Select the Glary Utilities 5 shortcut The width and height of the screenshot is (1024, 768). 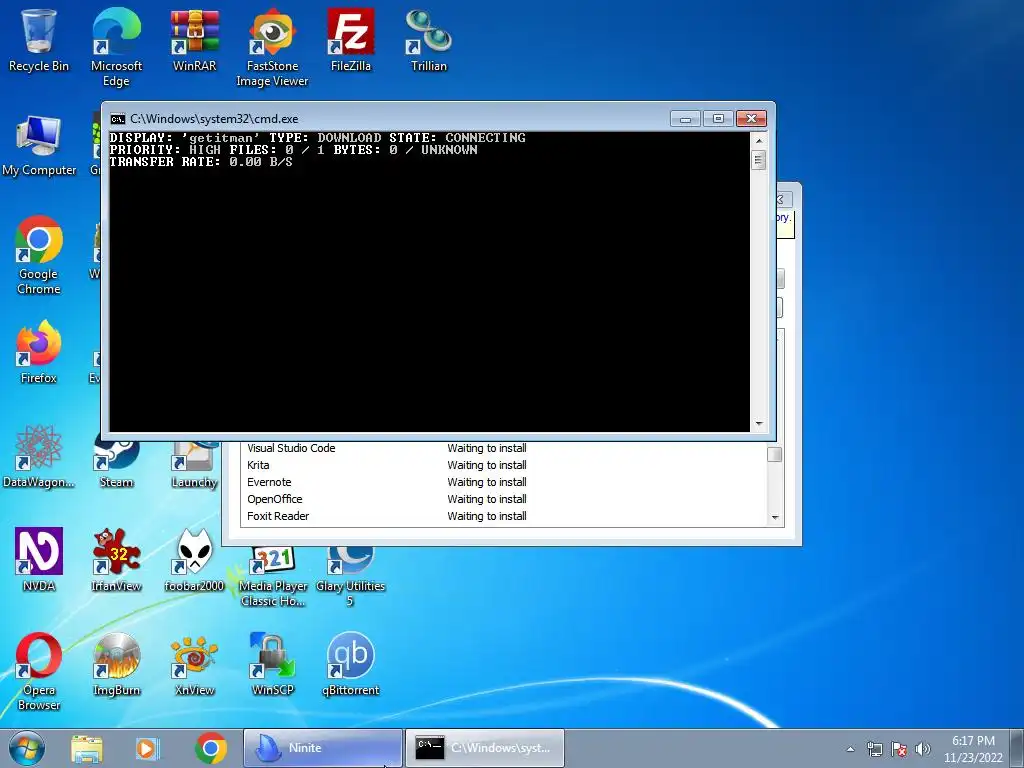pos(351,576)
